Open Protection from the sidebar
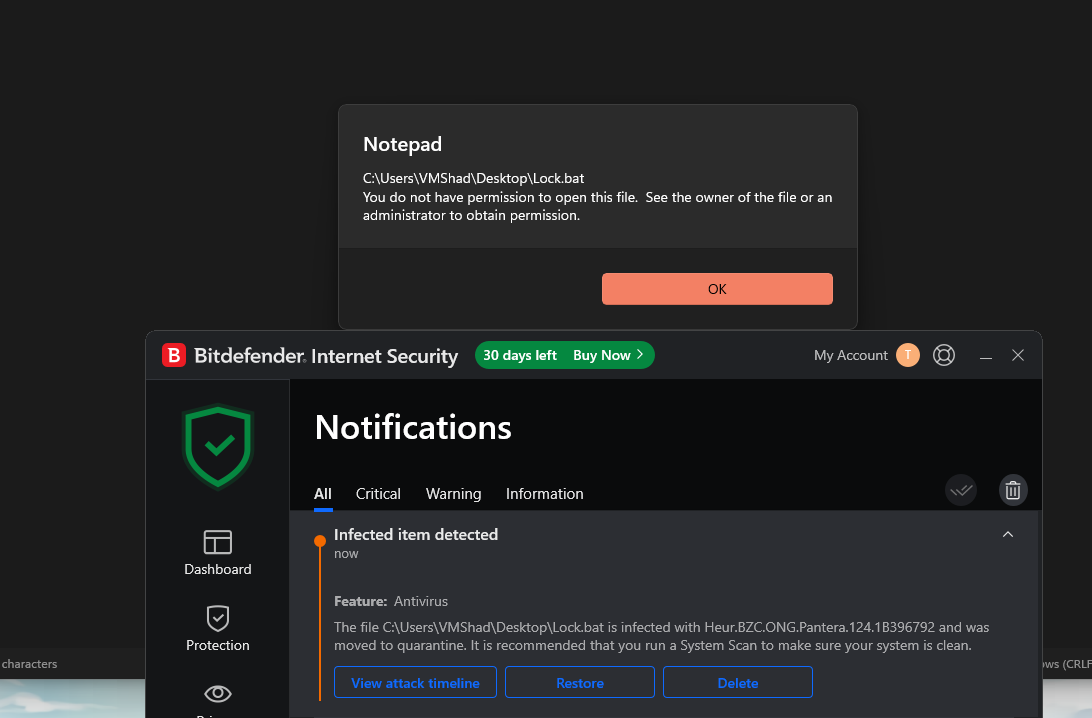Image resolution: width=1092 pixels, height=718 pixels. (217, 629)
